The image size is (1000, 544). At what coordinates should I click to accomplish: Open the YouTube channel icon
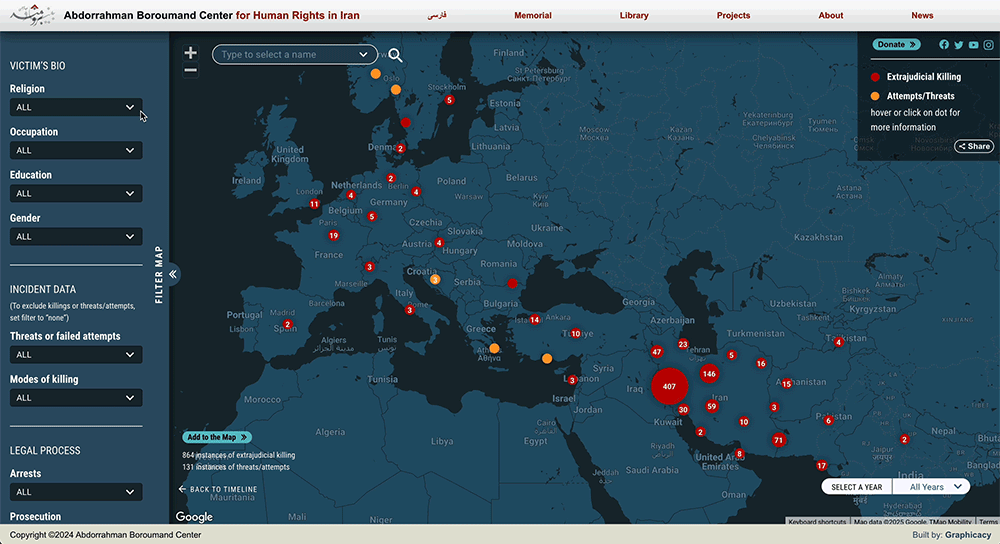pyautogui.click(x=973, y=45)
